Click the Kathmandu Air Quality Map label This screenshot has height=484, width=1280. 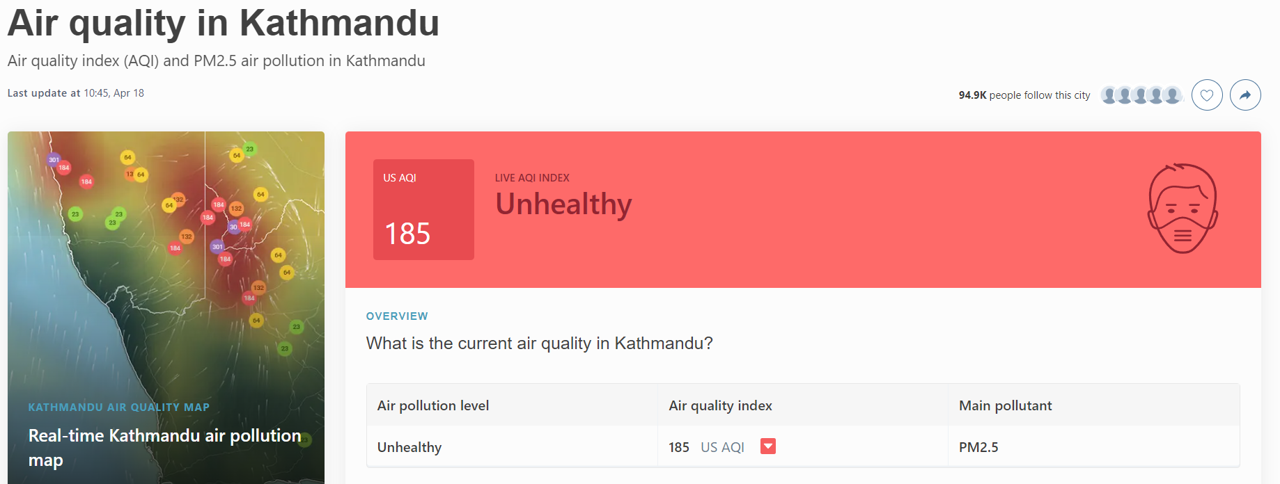(119, 407)
